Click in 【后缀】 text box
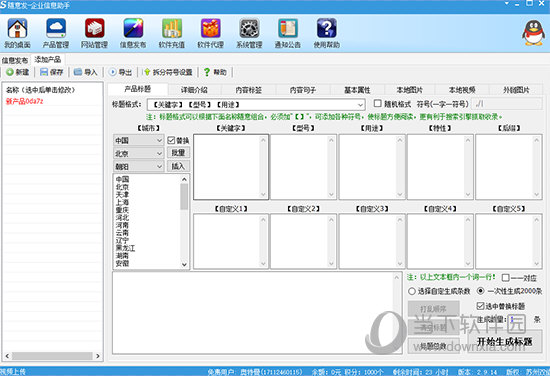 (509, 167)
